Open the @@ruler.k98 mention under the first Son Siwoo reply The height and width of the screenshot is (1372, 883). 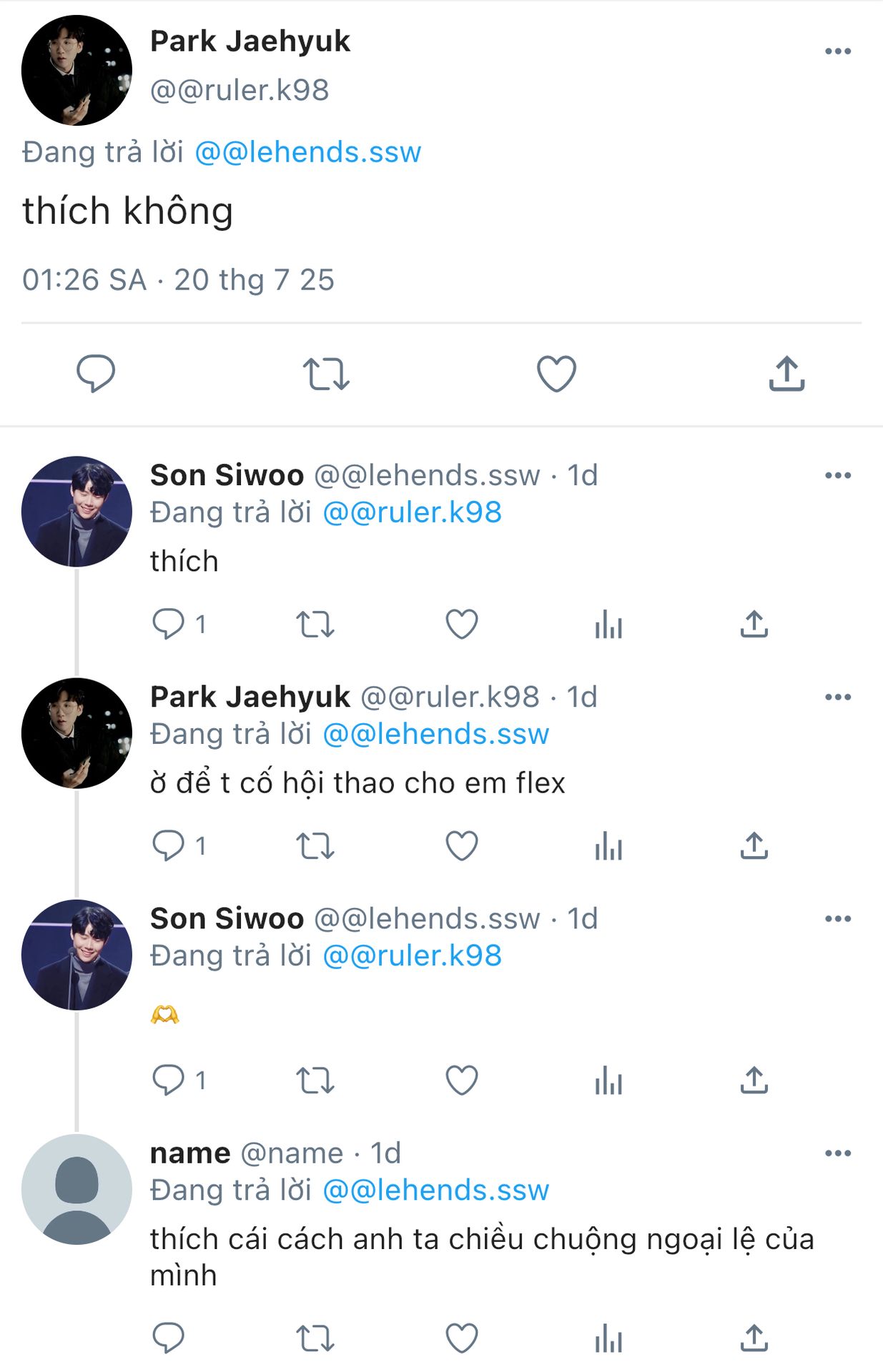(x=413, y=512)
